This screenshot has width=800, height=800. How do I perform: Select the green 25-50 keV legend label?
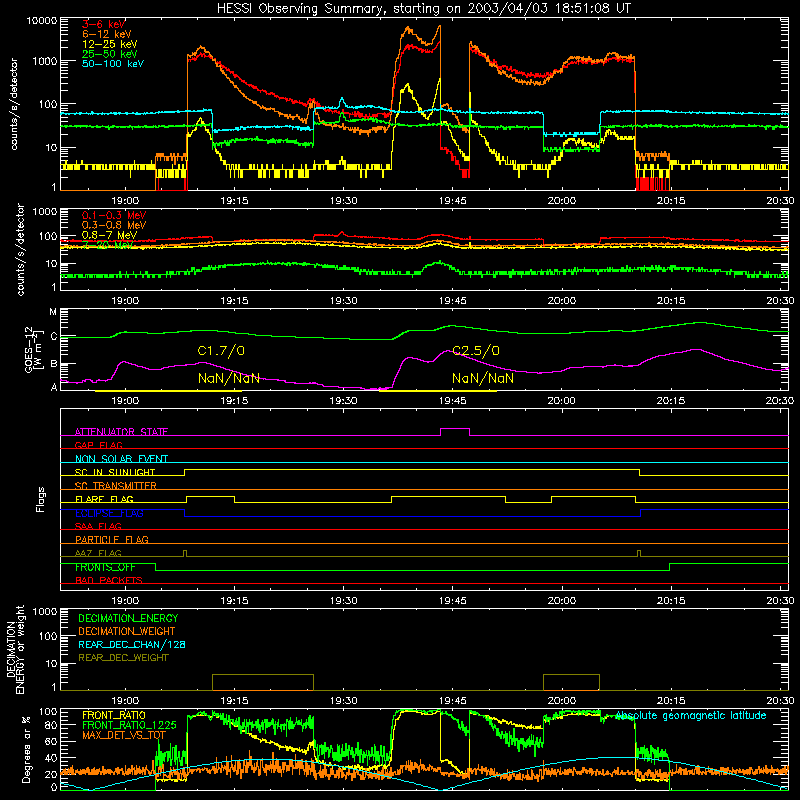tap(109, 54)
